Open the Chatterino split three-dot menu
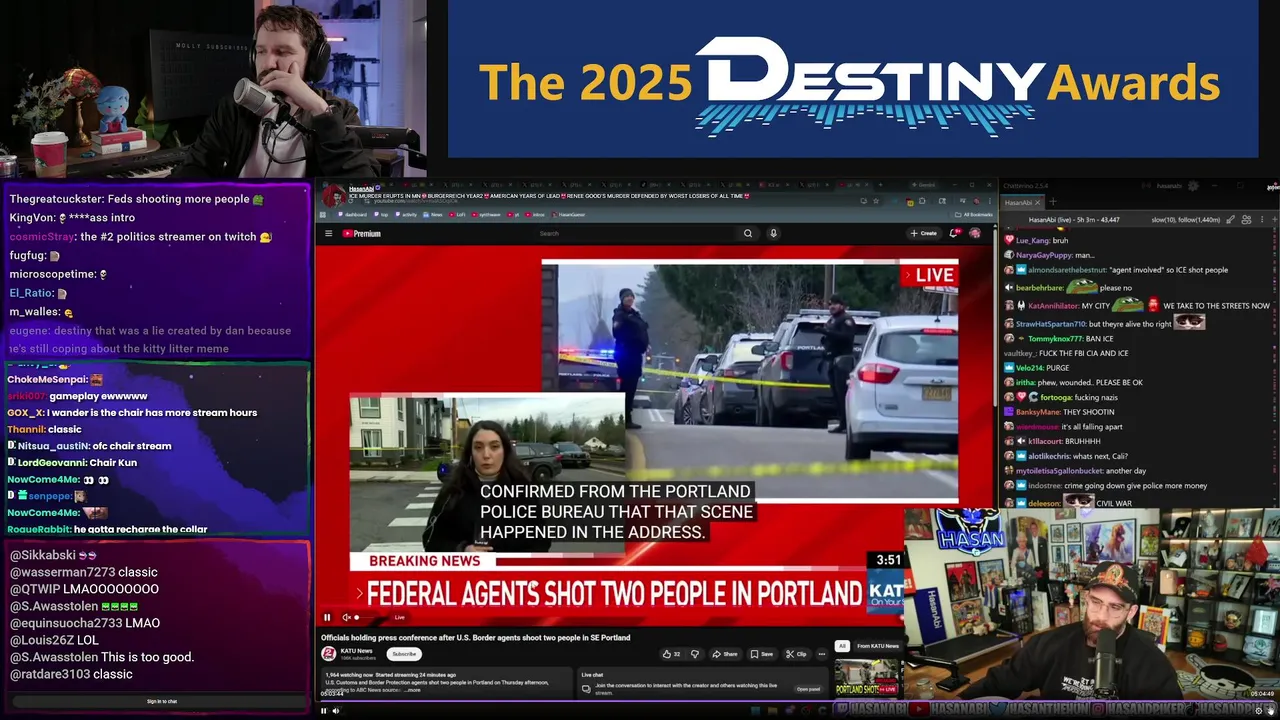The image size is (1280, 720). tap(1260, 219)
